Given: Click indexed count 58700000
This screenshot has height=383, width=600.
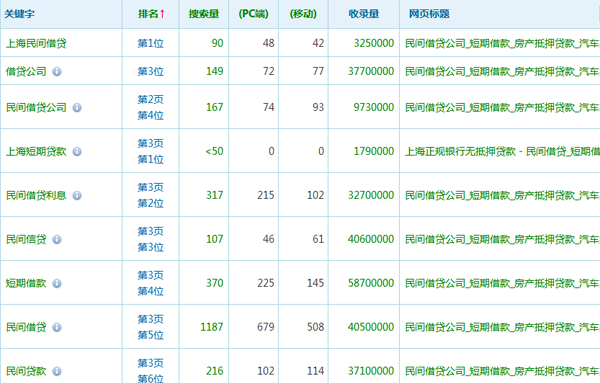Looking at the screenshot, I should 371,284.
